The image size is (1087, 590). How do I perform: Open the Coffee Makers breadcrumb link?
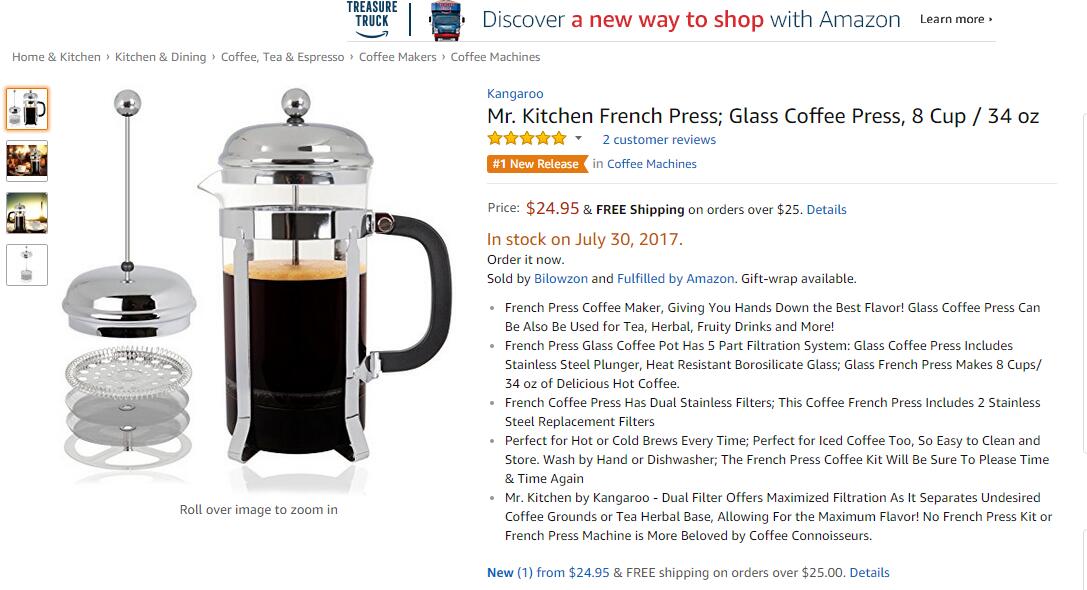coord(397,57)
